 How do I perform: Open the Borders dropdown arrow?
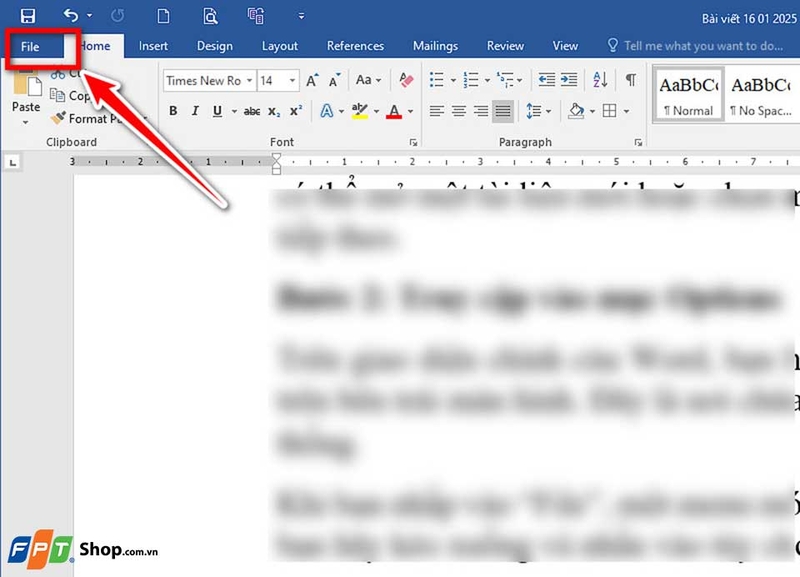627,111
